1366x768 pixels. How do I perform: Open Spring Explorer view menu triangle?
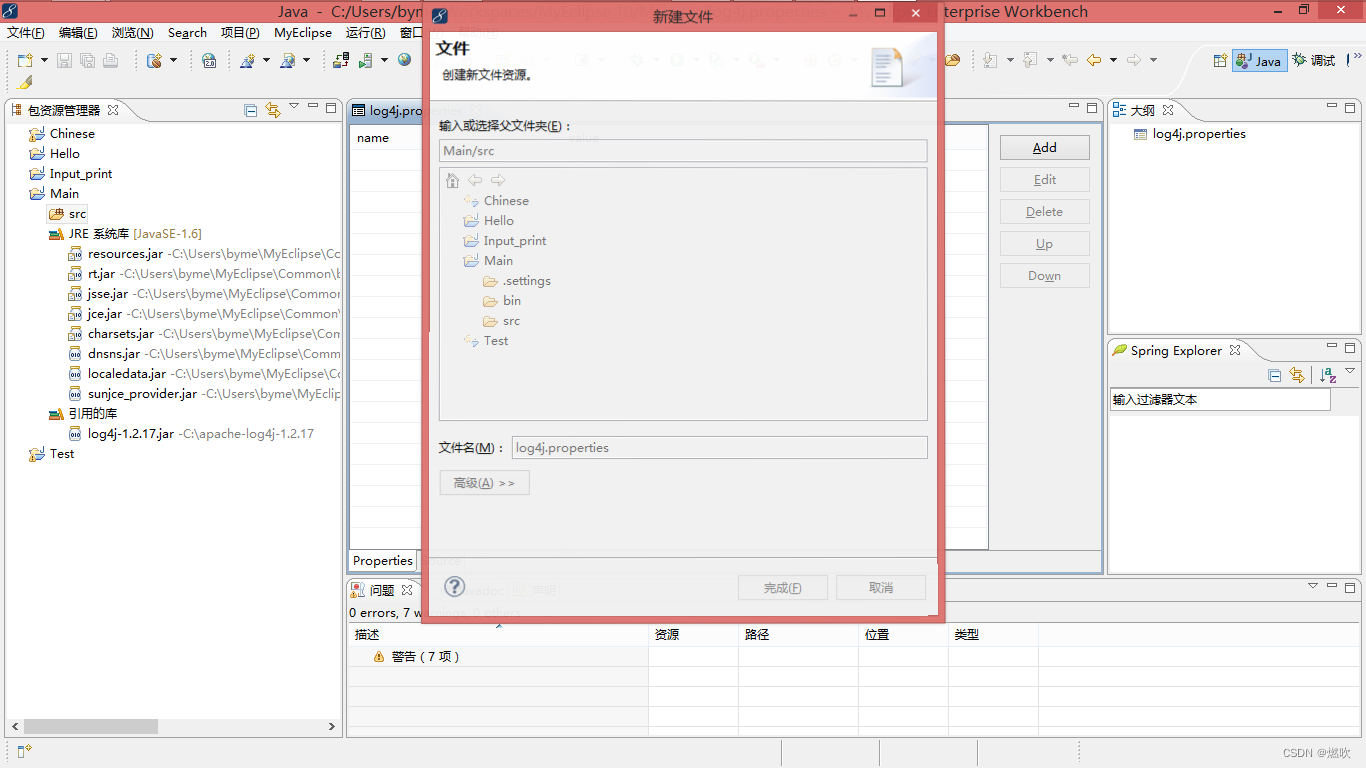(1350, 371)
